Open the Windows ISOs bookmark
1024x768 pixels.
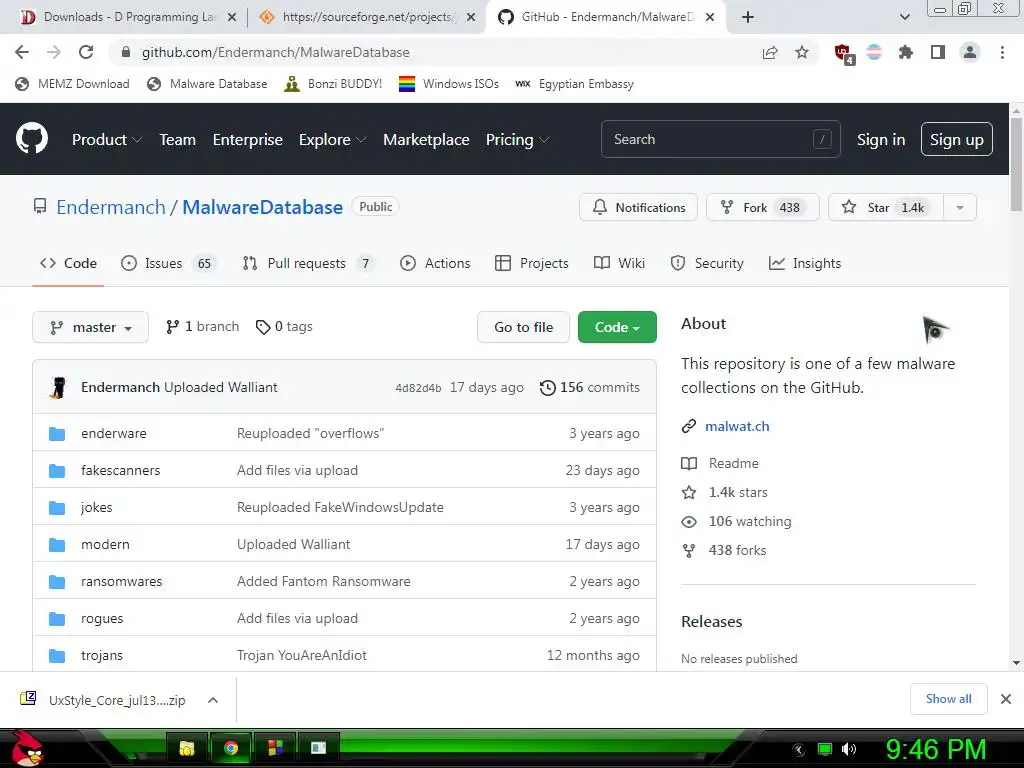(x=449, y=84)
